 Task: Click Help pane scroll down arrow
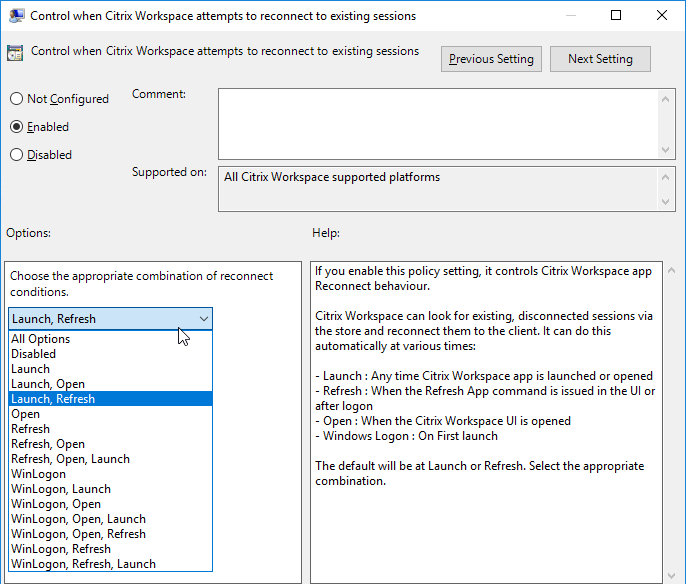click(x=672, y=576)
